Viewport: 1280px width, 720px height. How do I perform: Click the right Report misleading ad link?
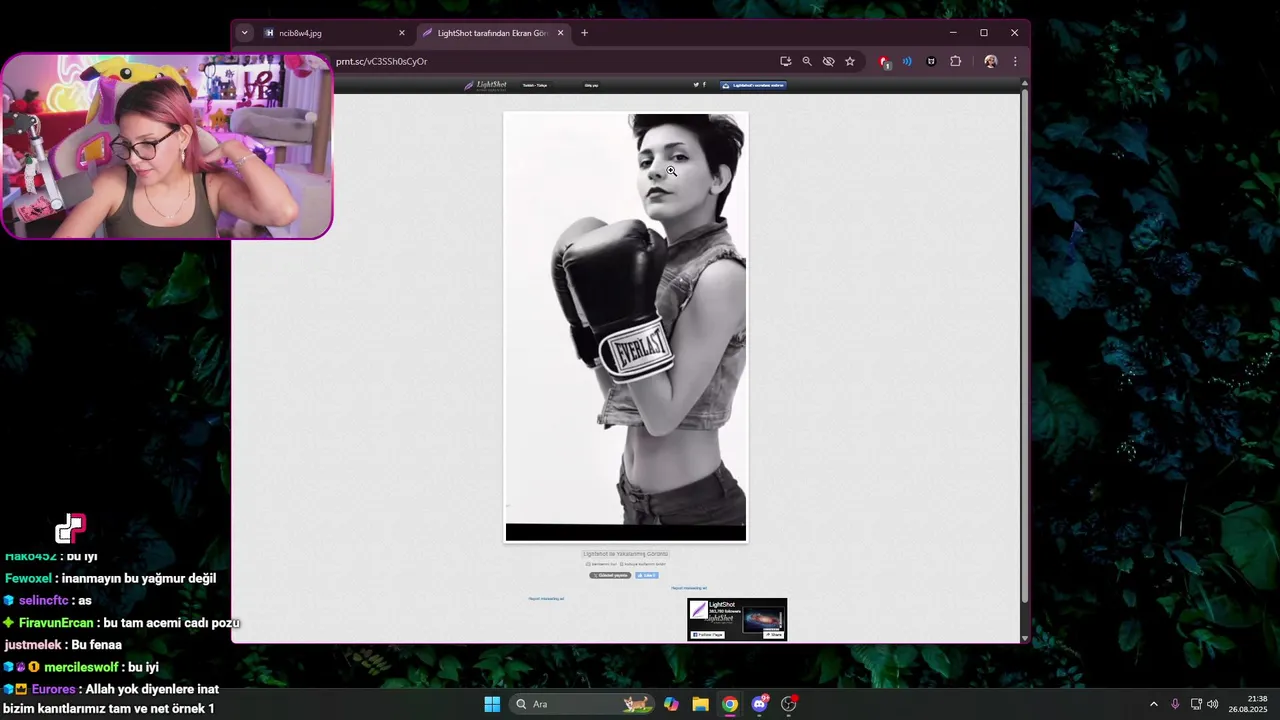[x=689, y=588]
